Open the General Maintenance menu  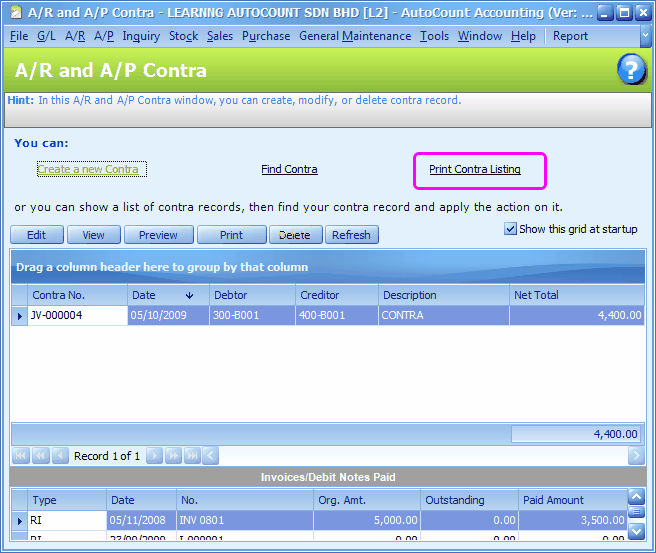(354, 36)
